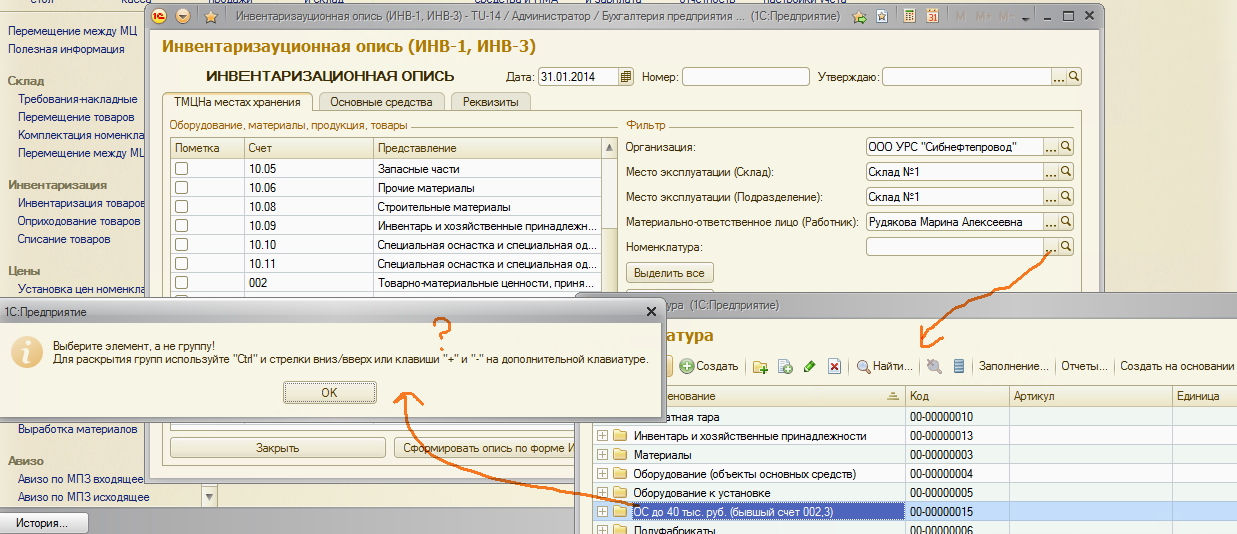Screen dimensions: 1237x534
Task: Switch to the Основные средства tab
Action: click(381, 102)
